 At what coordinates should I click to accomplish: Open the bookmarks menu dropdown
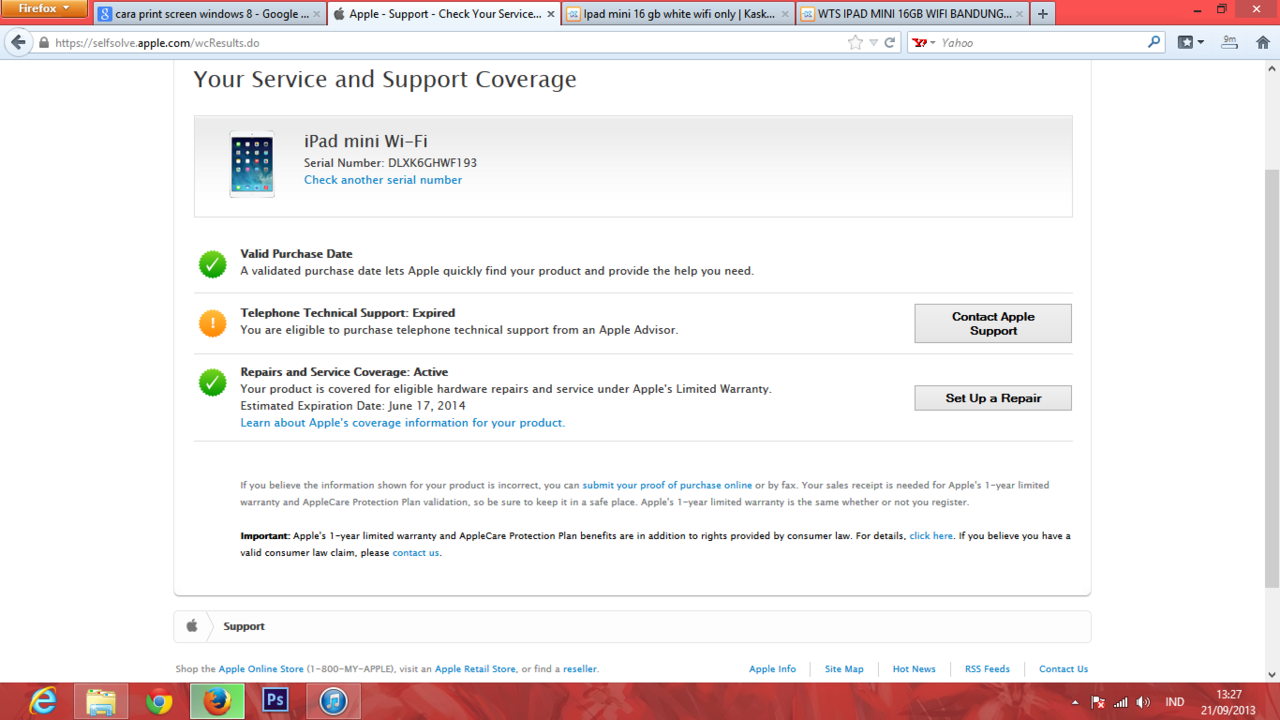(x=1191, y=42)
